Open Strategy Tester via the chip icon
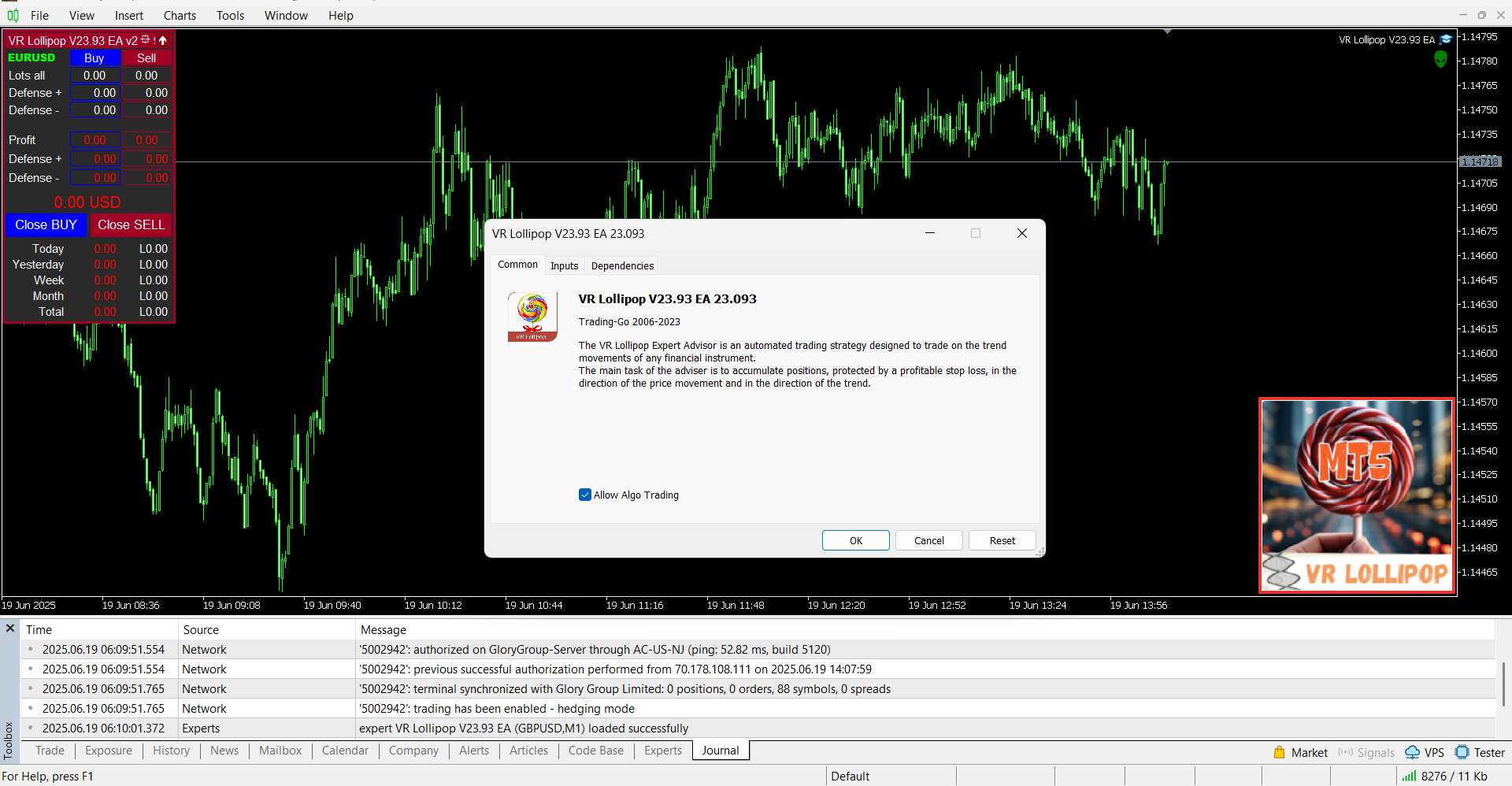 coord(1462,752)
